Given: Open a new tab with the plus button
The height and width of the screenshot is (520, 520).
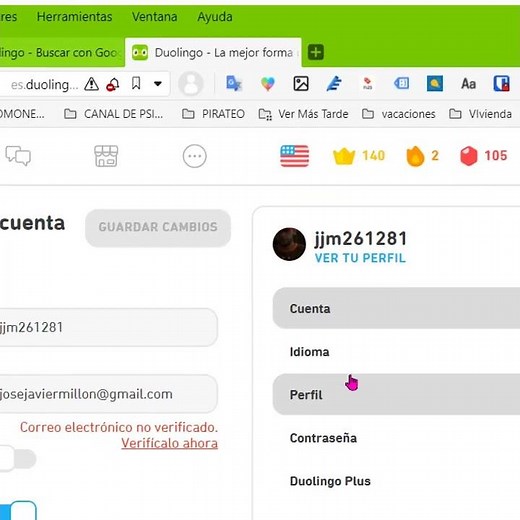Looking at the screenshot, I should click(316, 52).
